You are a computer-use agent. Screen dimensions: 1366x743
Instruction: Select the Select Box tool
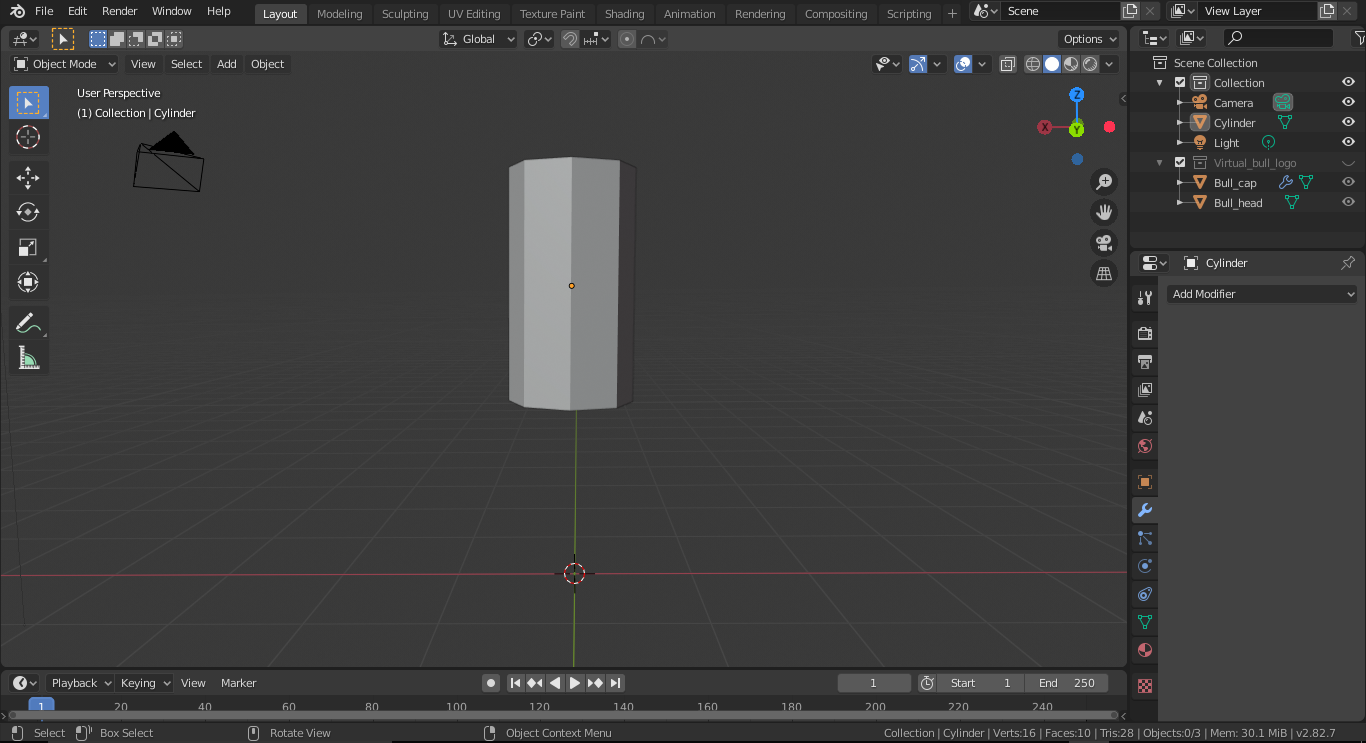tap(28, 102)
